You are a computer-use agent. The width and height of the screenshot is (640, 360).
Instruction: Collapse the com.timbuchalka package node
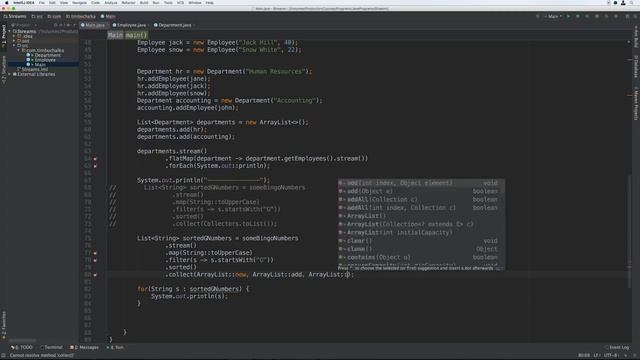point(19,50)
